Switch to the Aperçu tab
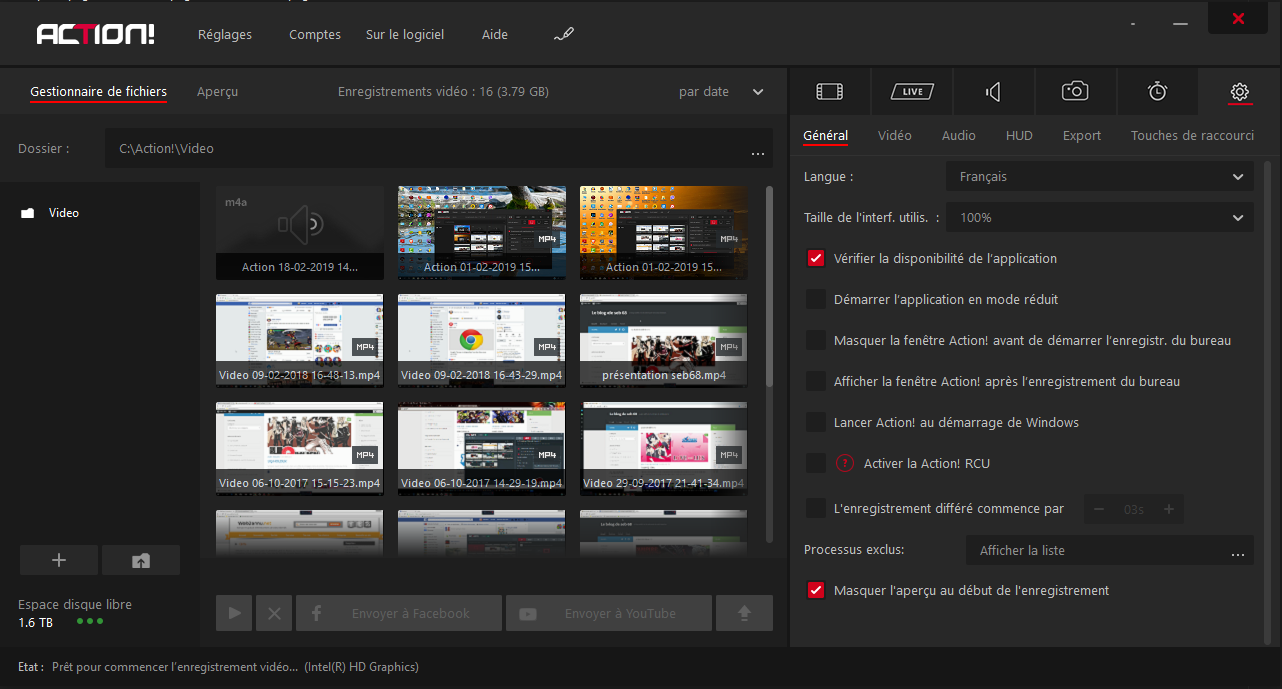This screenshot has height=689, width=1282. pyautogui.click(x=217, y=92)
